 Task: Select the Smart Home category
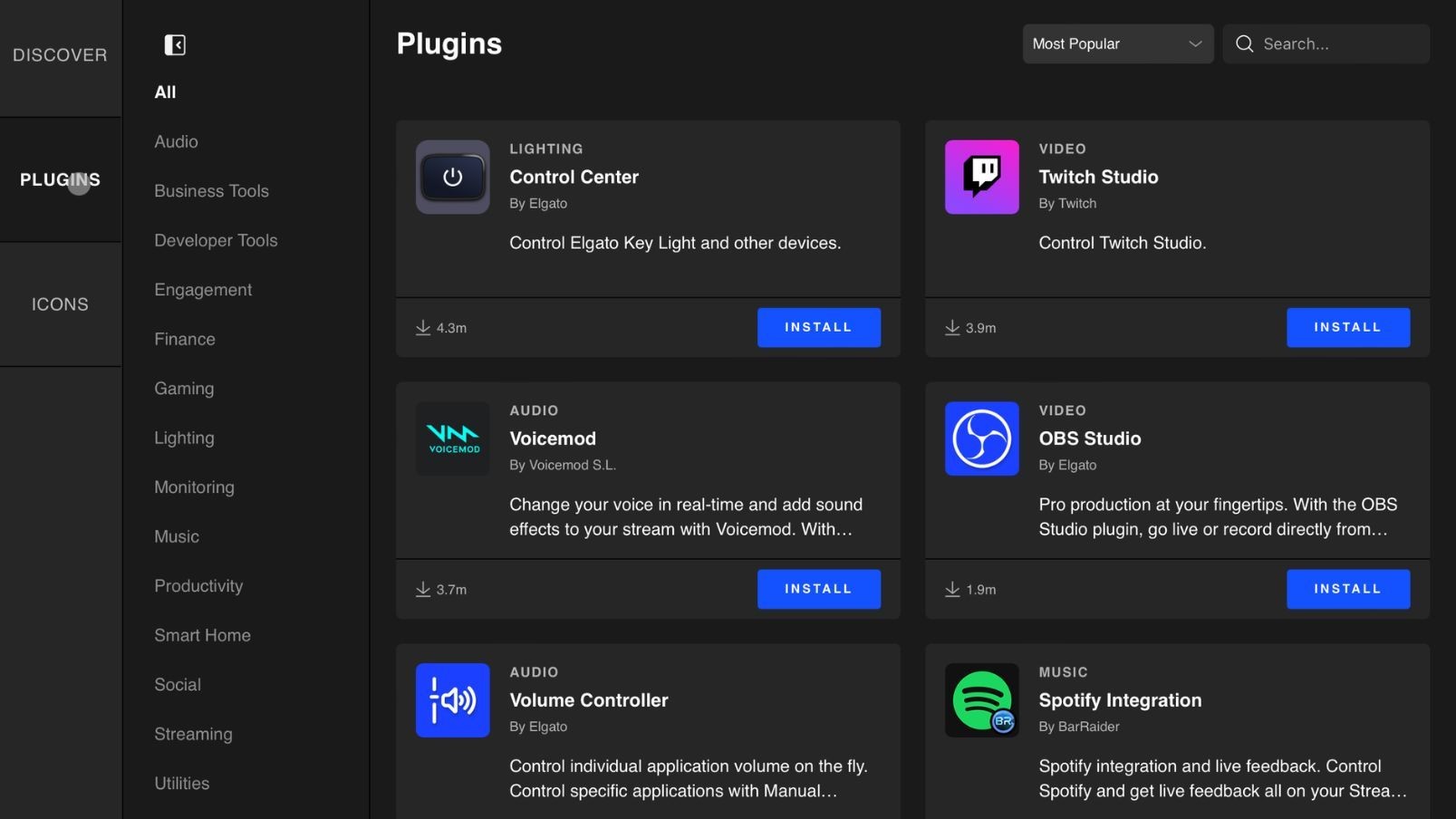coord(202,635)
